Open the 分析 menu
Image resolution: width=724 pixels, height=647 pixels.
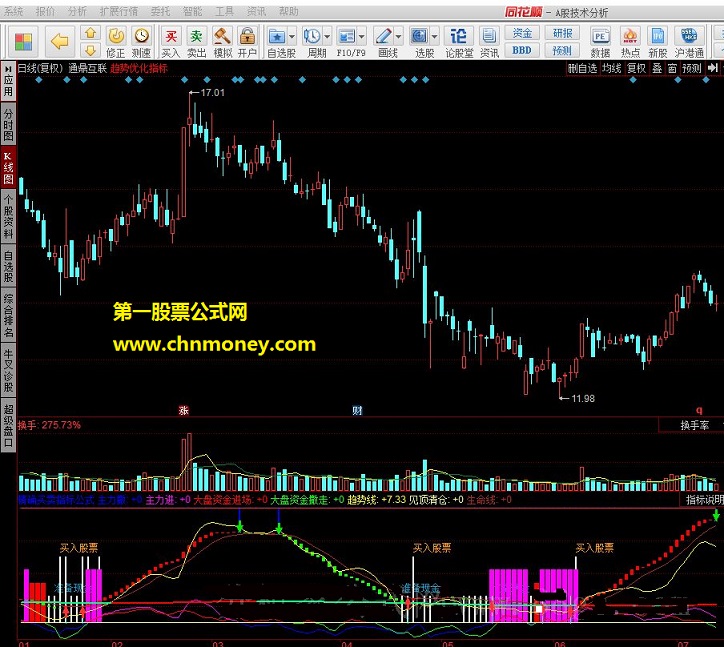pyautogui.click(x=77, y=11)
